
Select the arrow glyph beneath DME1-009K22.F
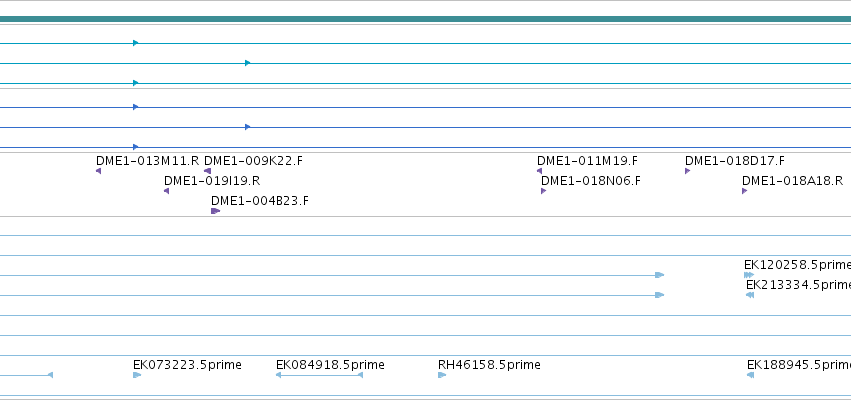point(207,171)
